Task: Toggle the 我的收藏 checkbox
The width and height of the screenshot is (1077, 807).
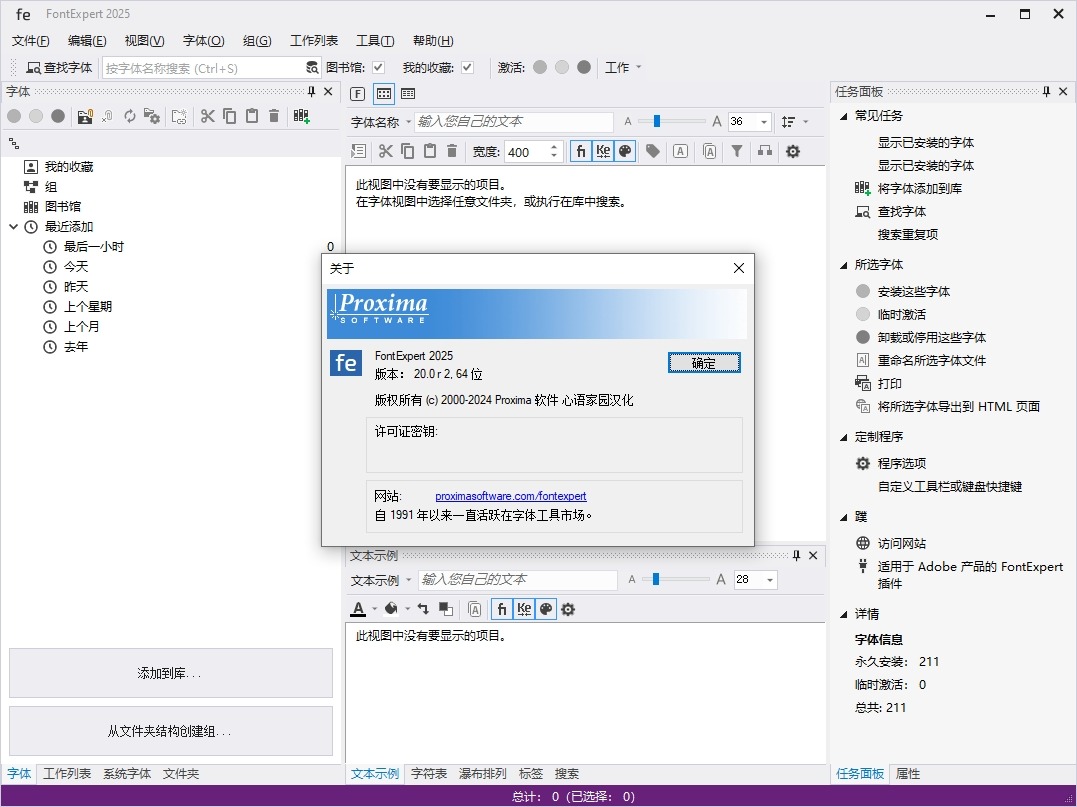Action: (x=467, y=67)
